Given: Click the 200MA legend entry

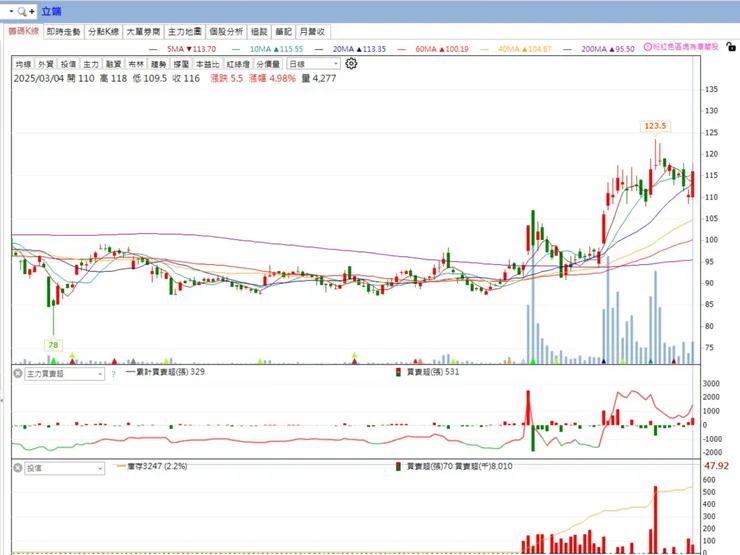Looking at the screenshot, I should click(600, 49).
